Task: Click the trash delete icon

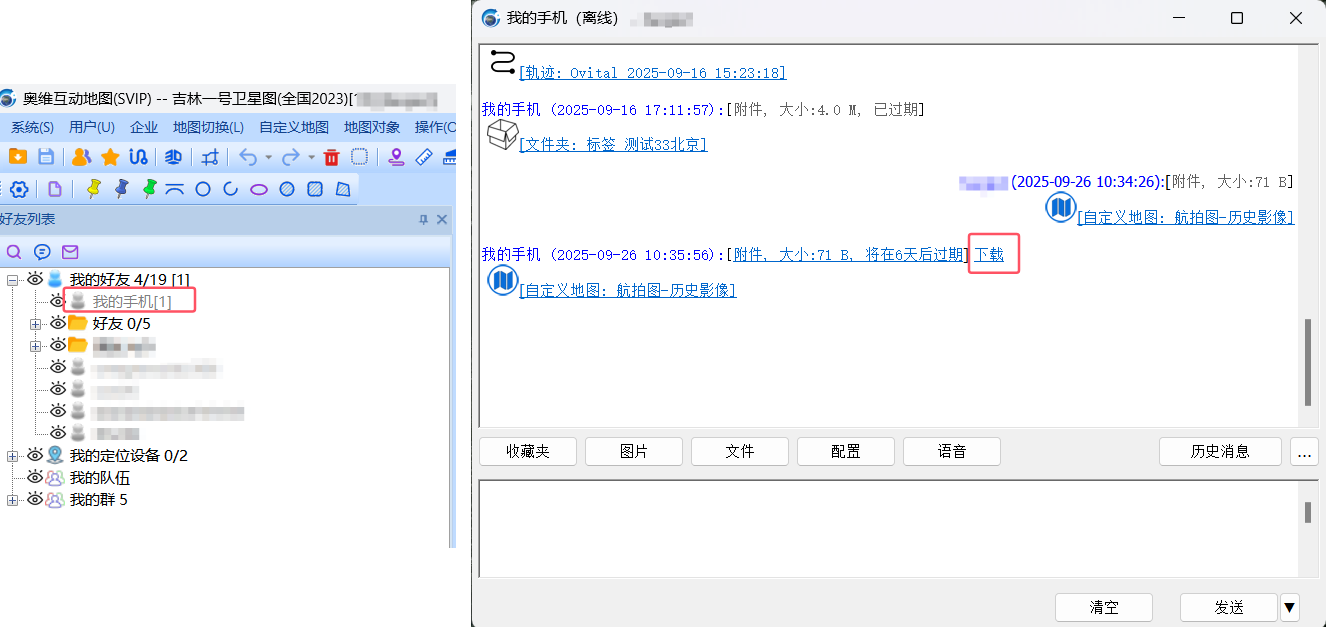Action: 332,158
